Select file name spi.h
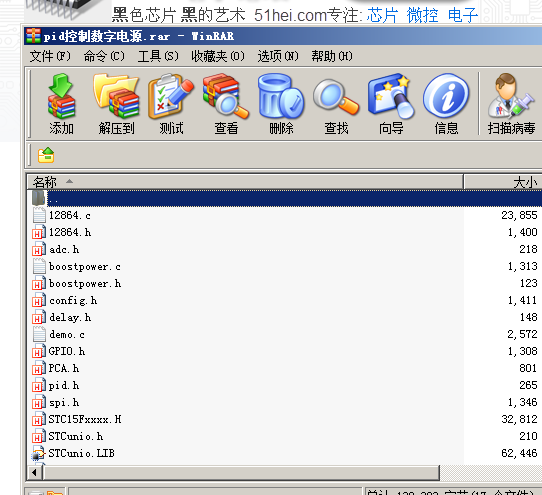 pyautogui.click(x=64, y=402)
